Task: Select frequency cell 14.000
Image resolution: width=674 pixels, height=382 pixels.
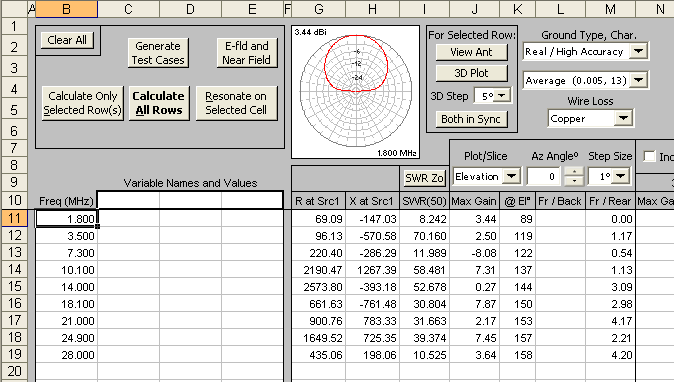Action: [x=66, y=287]
